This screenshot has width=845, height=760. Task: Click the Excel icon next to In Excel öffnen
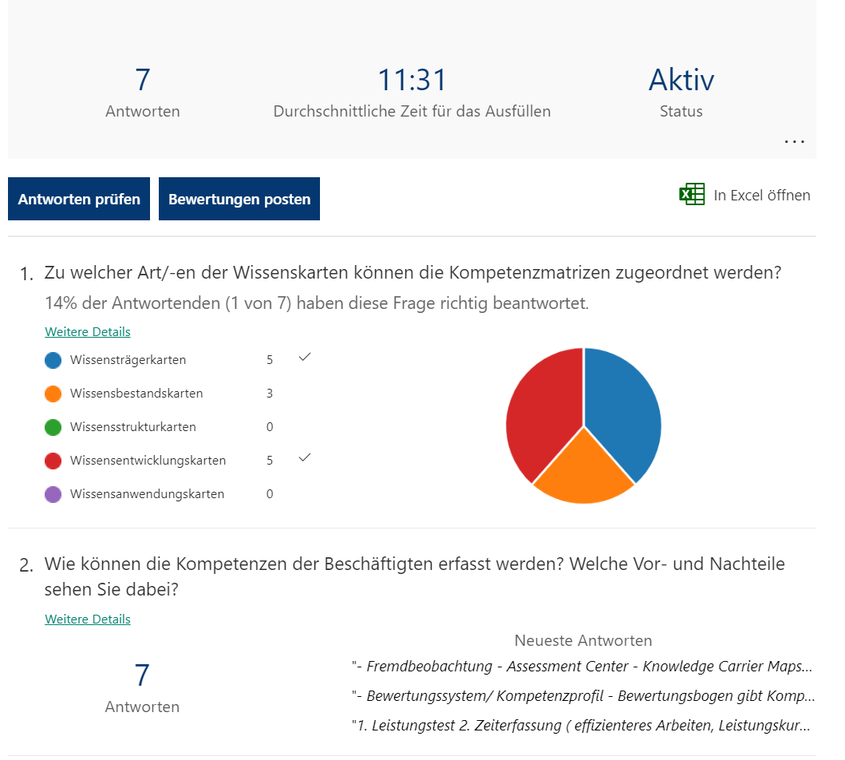pyautogui.click(x=691, y=195)
